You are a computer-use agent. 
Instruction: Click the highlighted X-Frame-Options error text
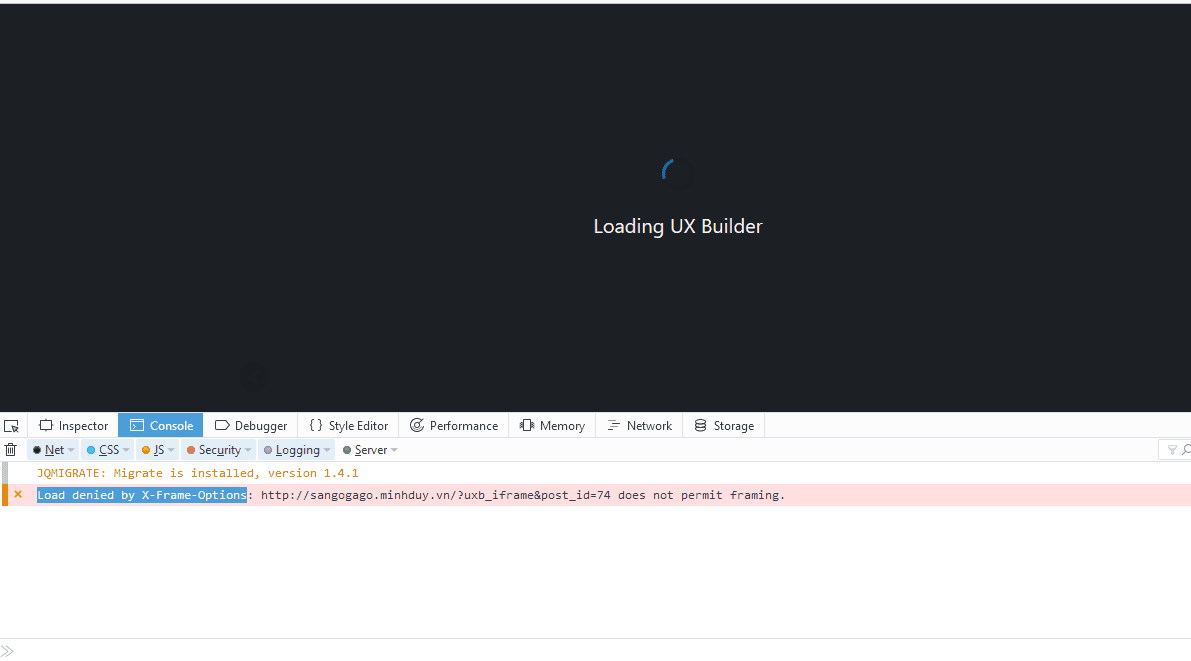pyautogui.click(x=141, y=494)
